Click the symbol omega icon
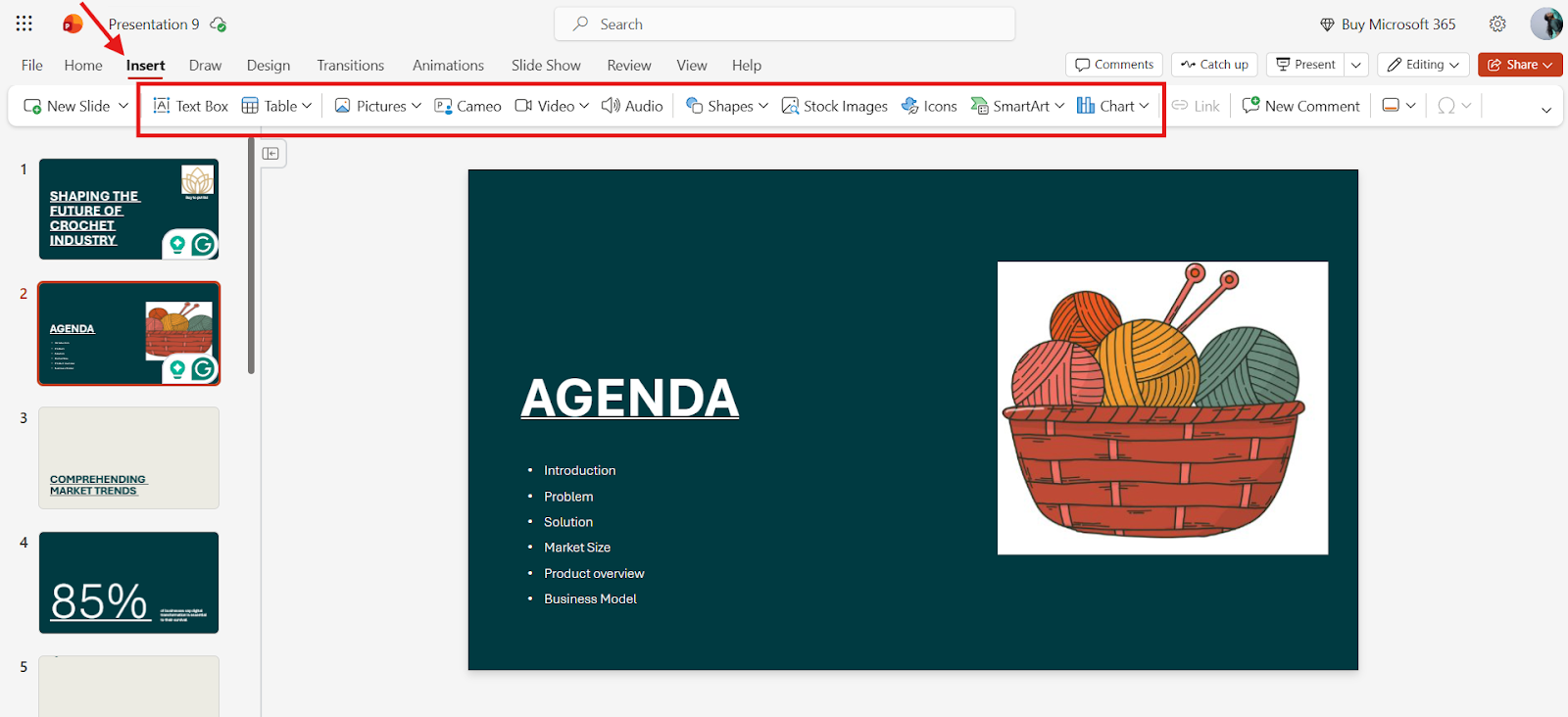1568x717 pixels. click(1445, 106)
